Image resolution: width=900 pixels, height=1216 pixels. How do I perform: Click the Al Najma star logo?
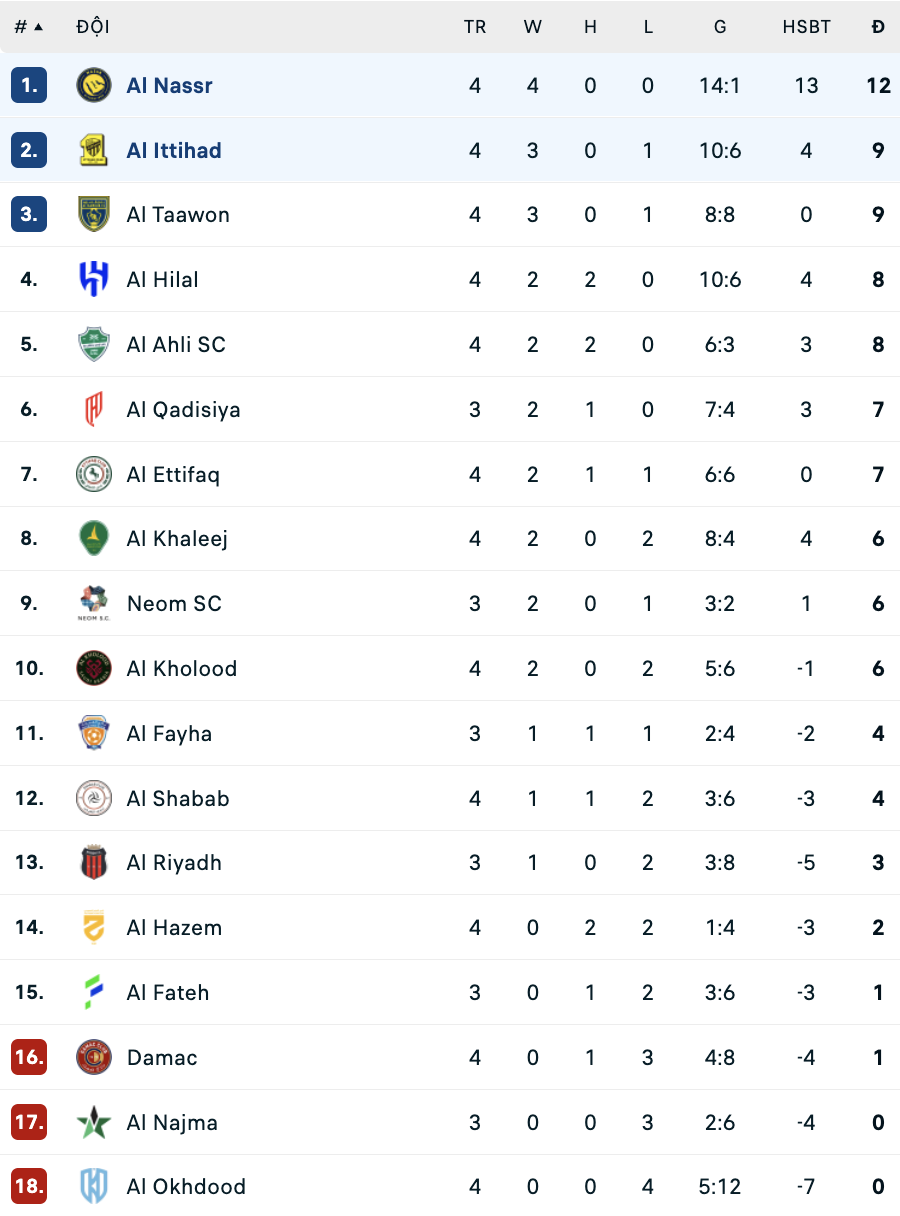(94, 1122)
